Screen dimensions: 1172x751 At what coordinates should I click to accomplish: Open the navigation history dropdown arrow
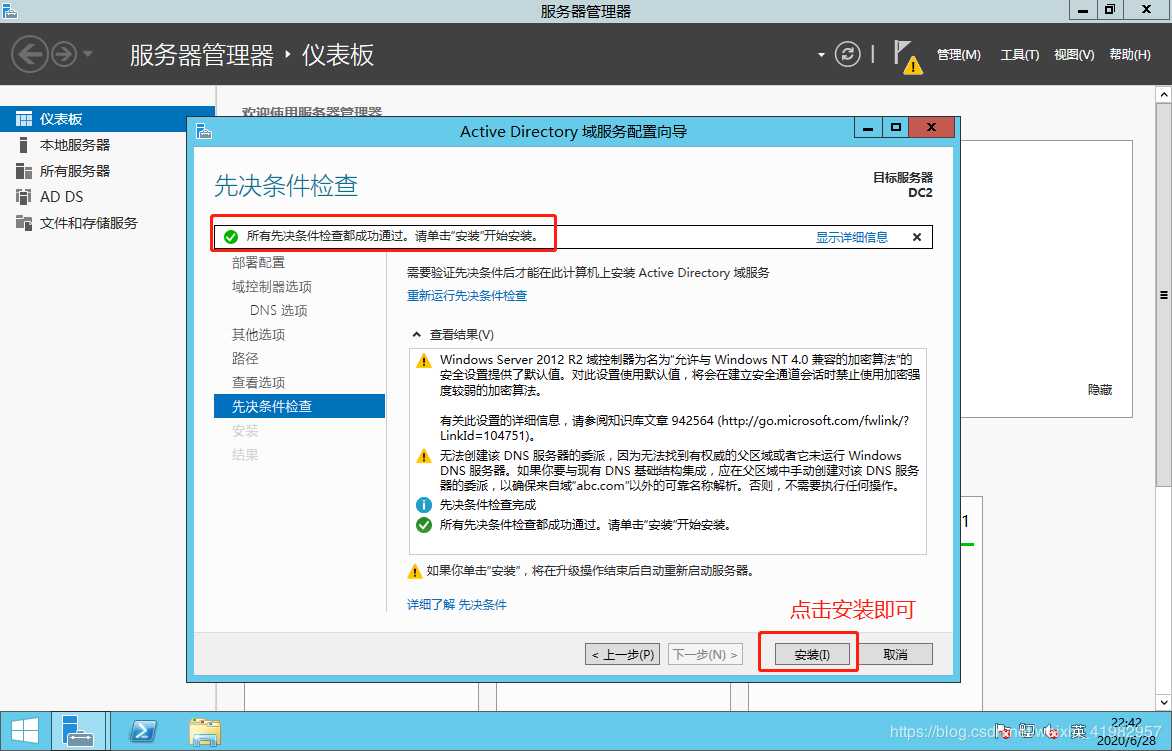tap(87, 54)
